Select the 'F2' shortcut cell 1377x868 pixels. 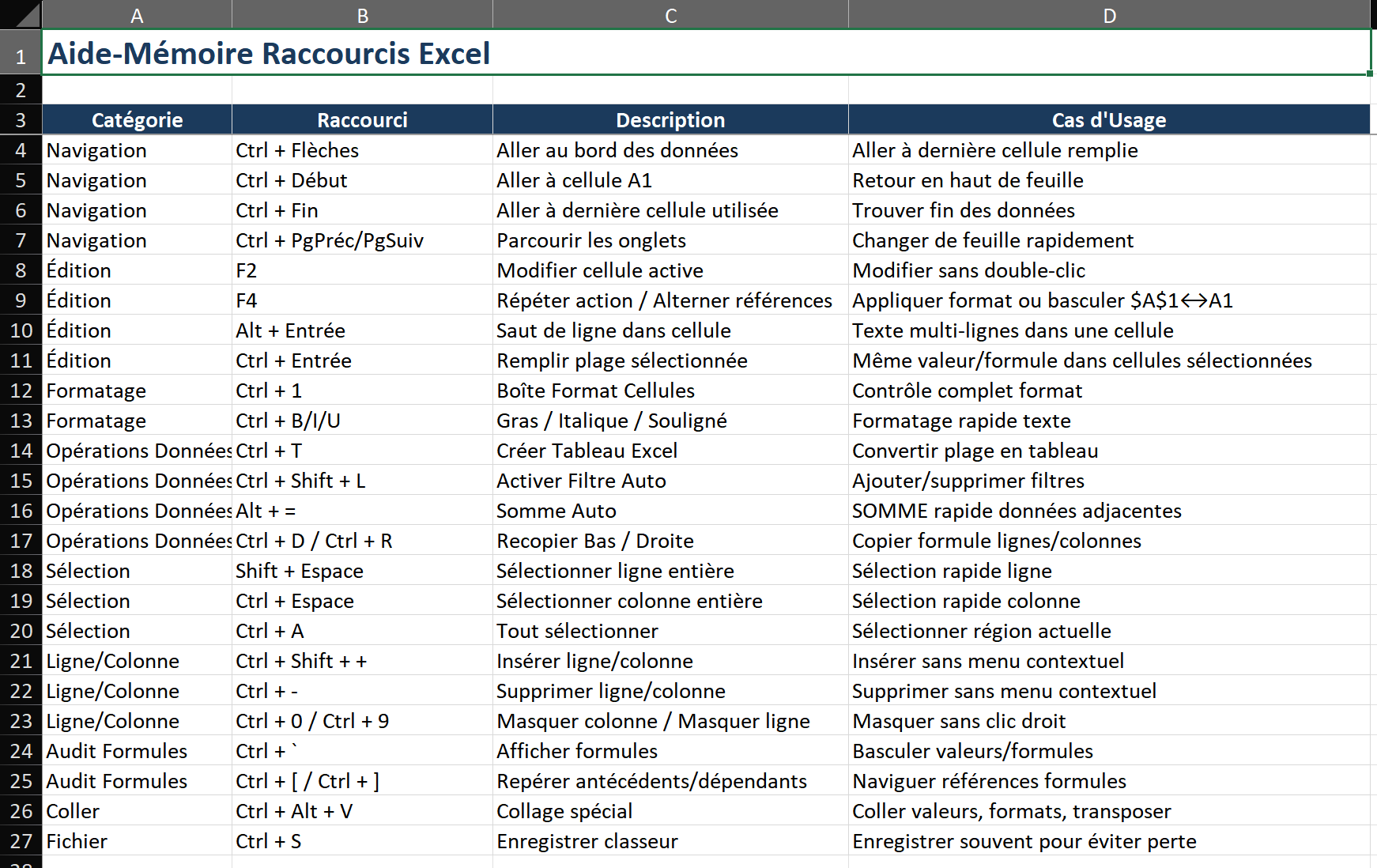click(x=362, y=270)
